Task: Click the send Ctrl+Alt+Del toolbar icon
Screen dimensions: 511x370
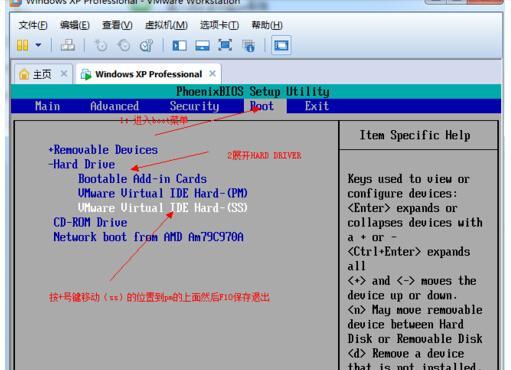Action: [68, 45]
